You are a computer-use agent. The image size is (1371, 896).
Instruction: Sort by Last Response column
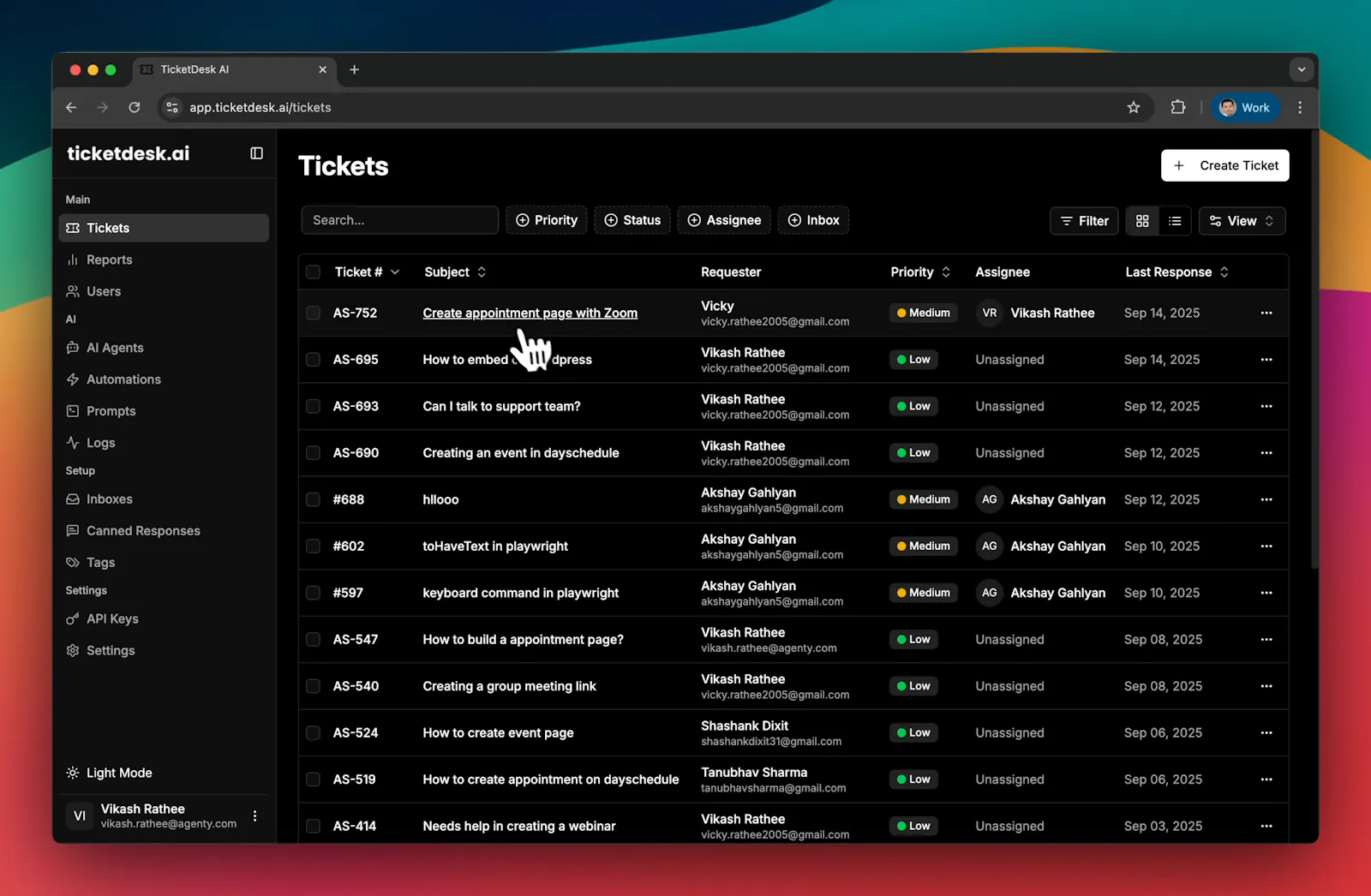[1177, 272]
